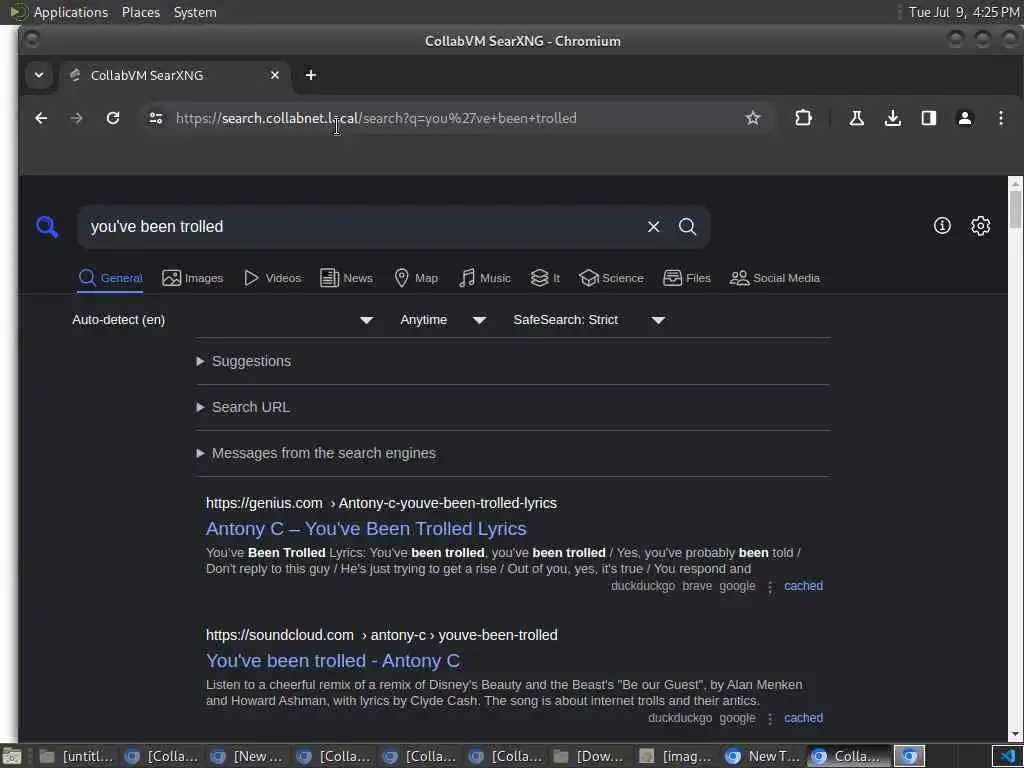
Task: Switch to Music category
Action: click(x=485, y=278)
